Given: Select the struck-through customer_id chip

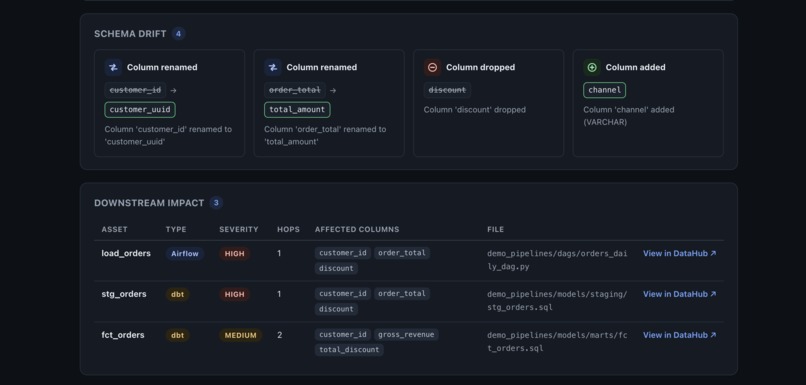Looking at the screenshot, I should pos(135,90).
